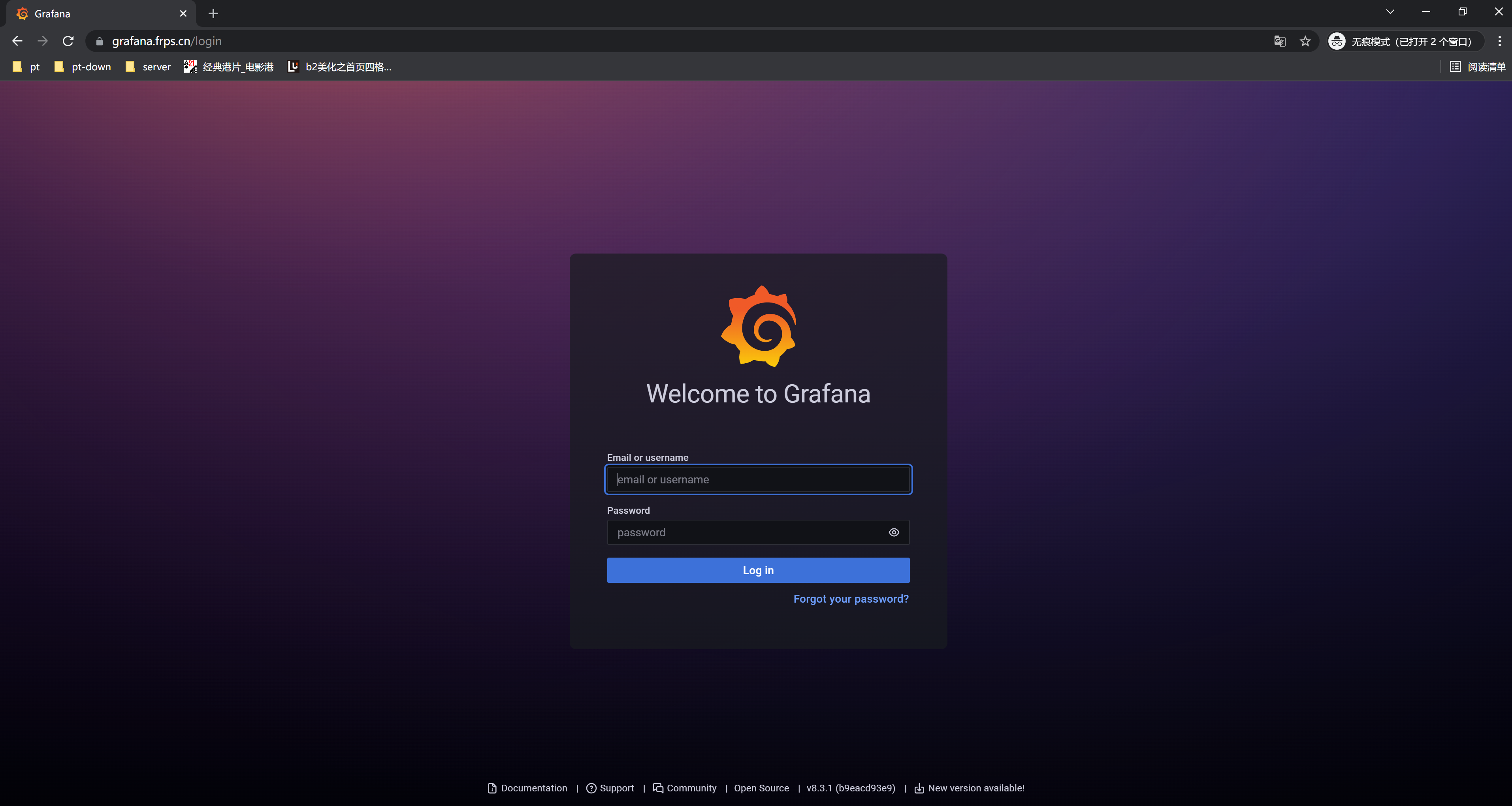Open the pt-down bookmark folder
The image size is (1512, 806).
coord(82,67)
